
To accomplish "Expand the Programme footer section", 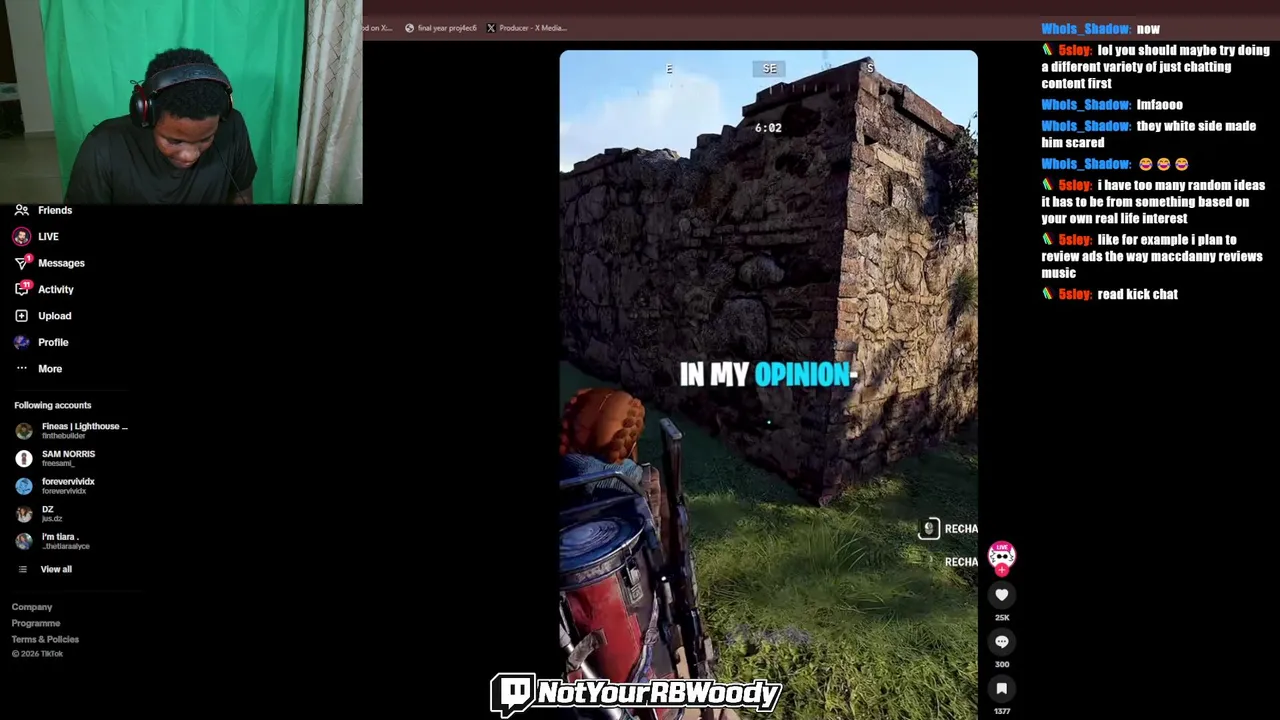I will [36, 623].
